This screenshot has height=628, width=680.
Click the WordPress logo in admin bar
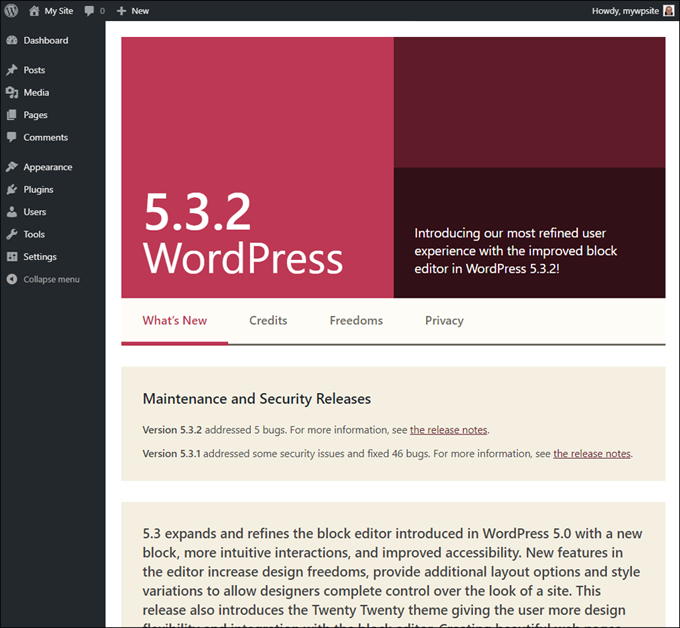11,10
